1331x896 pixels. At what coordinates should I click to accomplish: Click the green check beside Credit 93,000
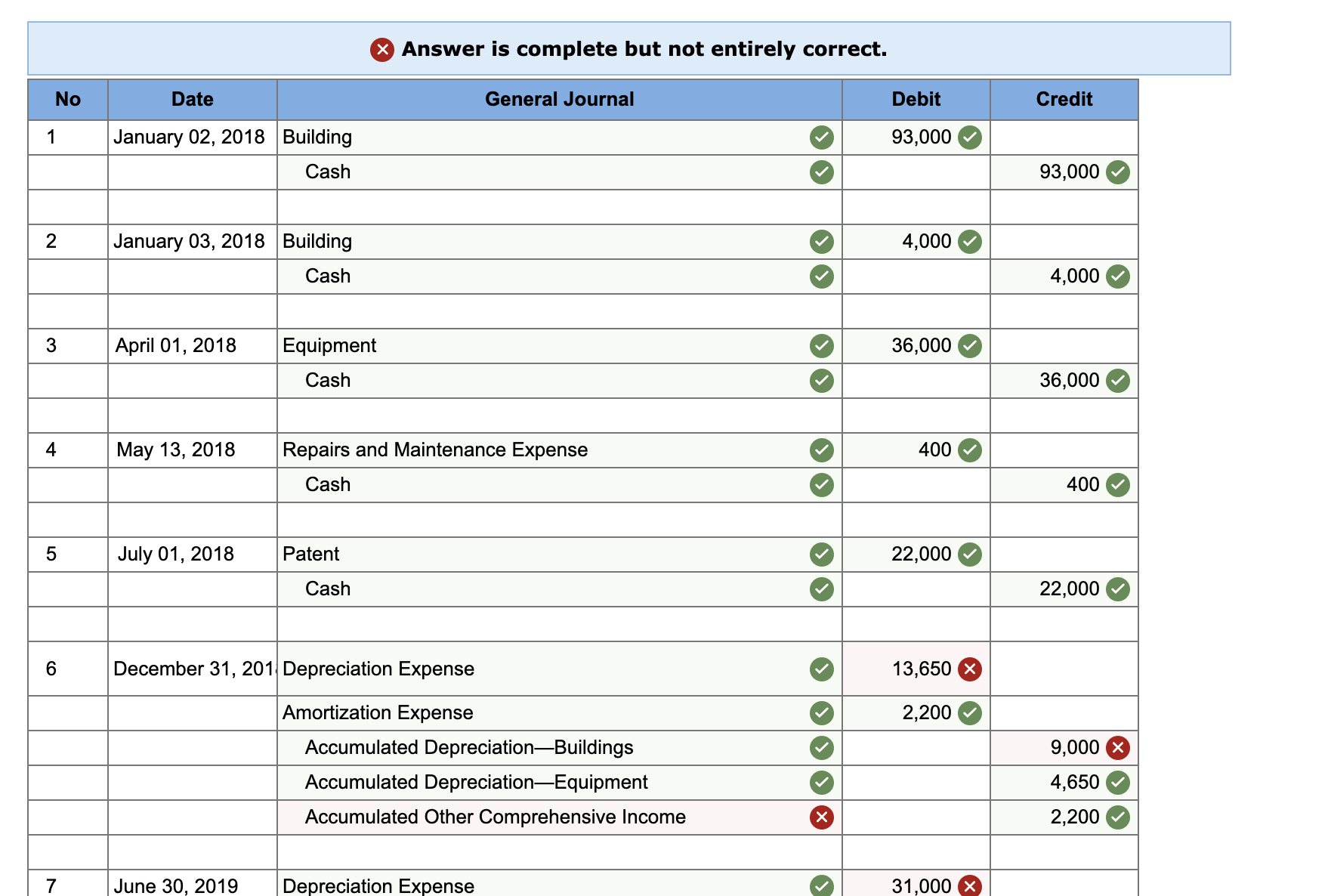(x=1118, y=172)
